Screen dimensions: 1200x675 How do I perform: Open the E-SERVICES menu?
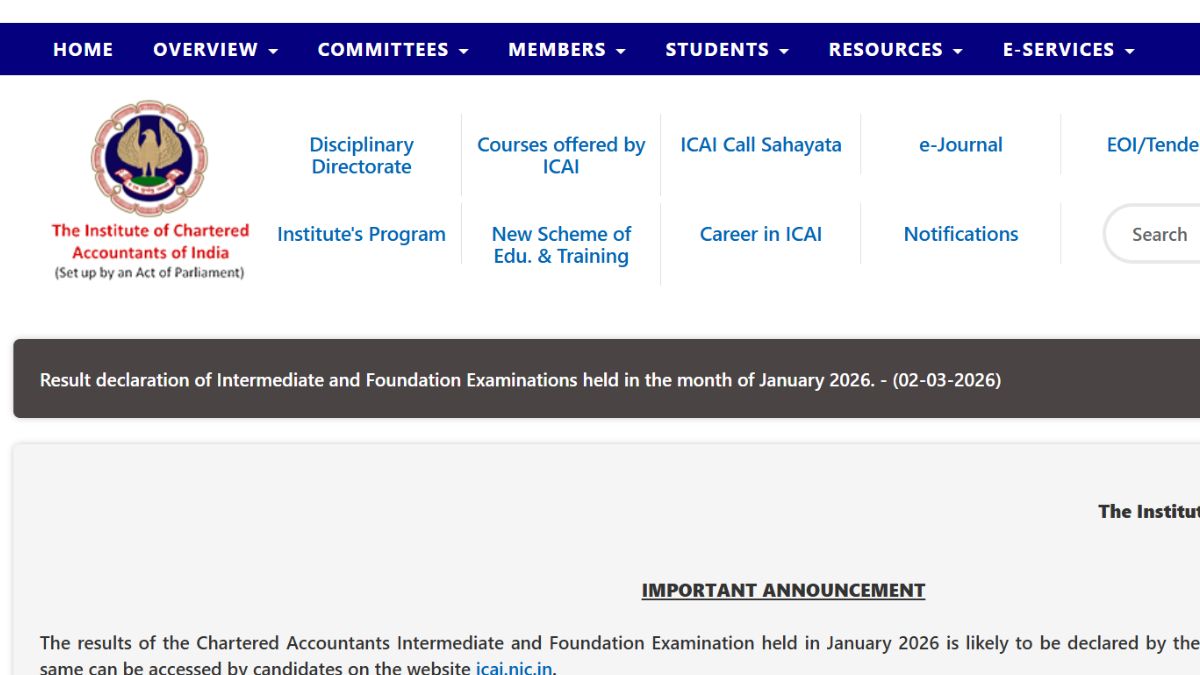coord(1068,50)
